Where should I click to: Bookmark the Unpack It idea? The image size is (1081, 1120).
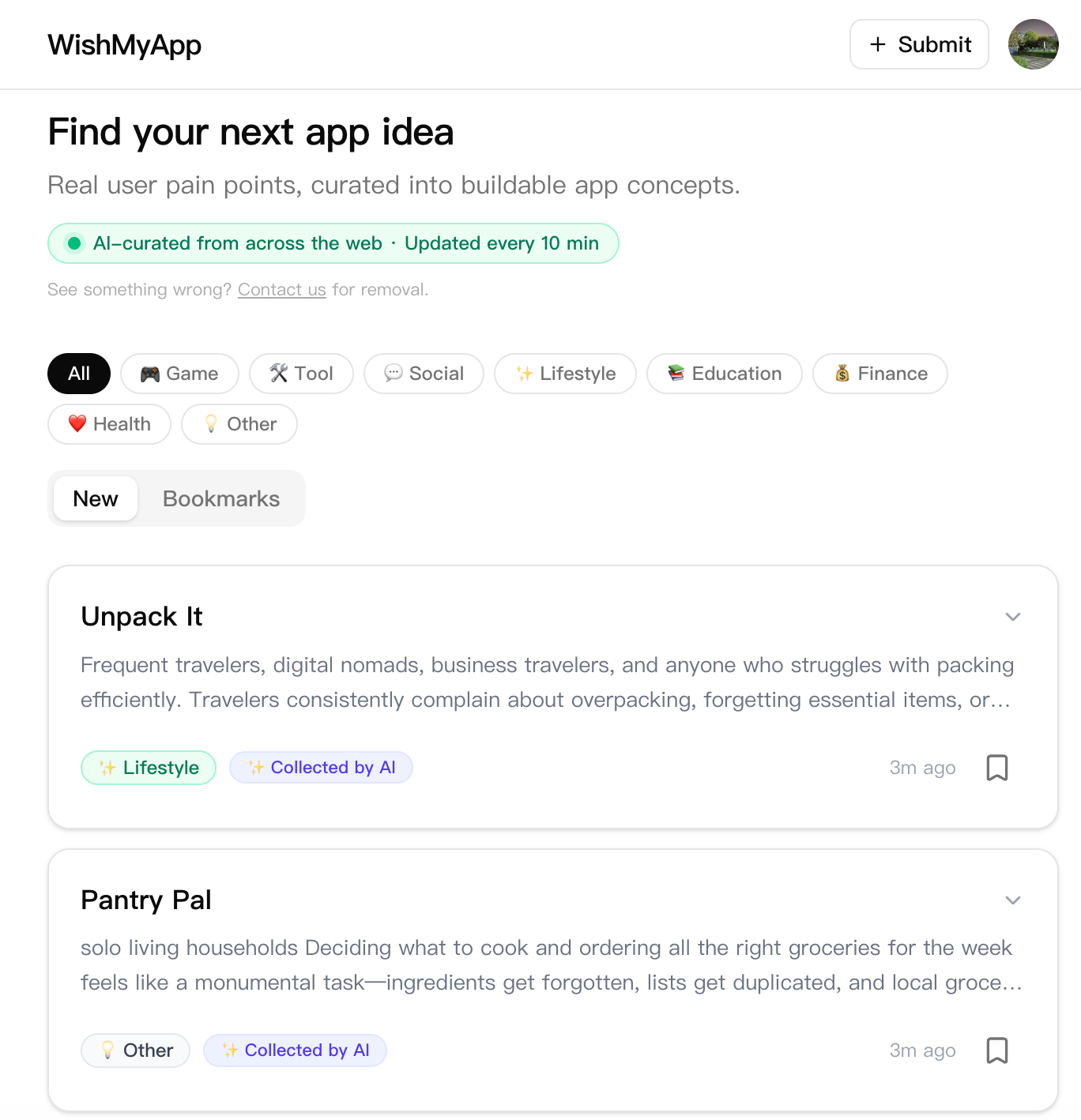coord(996,767)
